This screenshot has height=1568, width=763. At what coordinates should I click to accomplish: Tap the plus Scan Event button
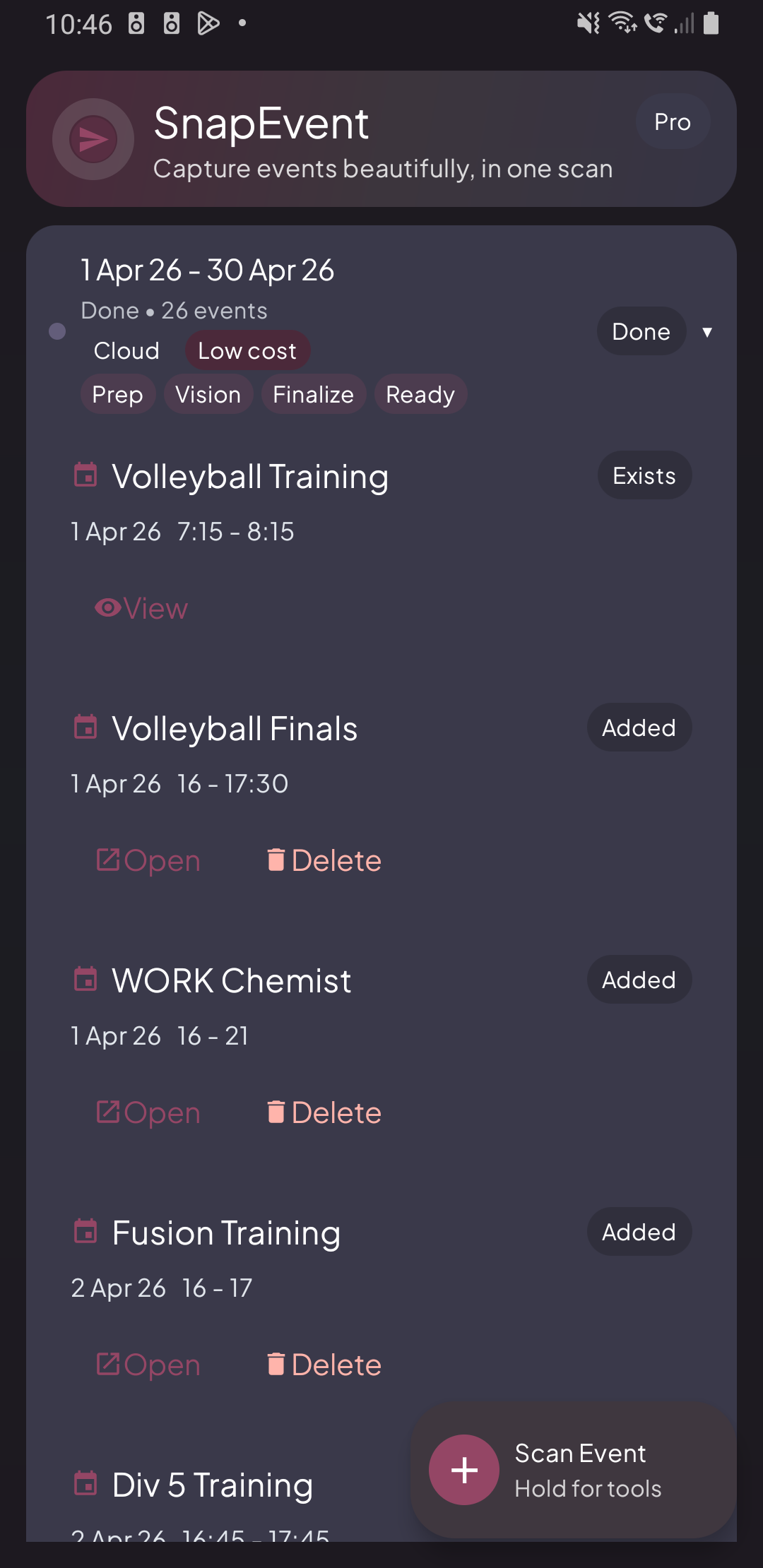(x=464, y=1470)
